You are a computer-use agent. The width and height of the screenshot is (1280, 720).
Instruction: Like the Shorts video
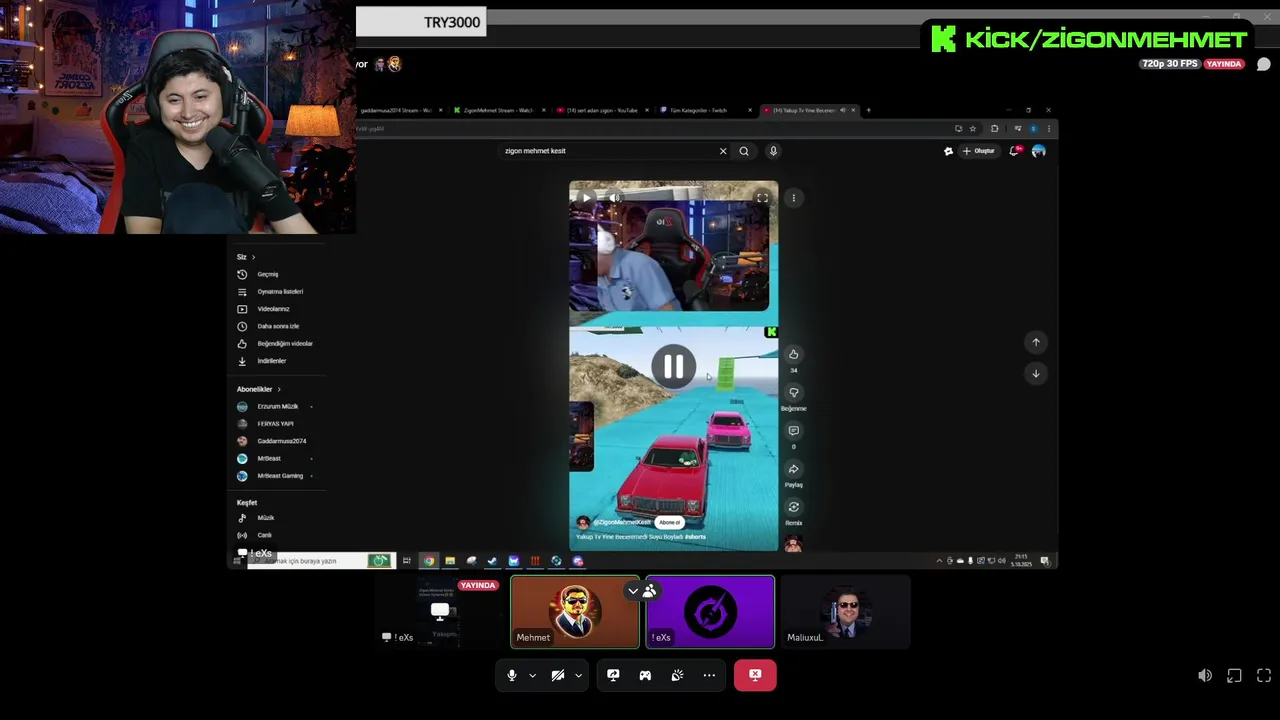pyautogui.click(x=793, y=354)
